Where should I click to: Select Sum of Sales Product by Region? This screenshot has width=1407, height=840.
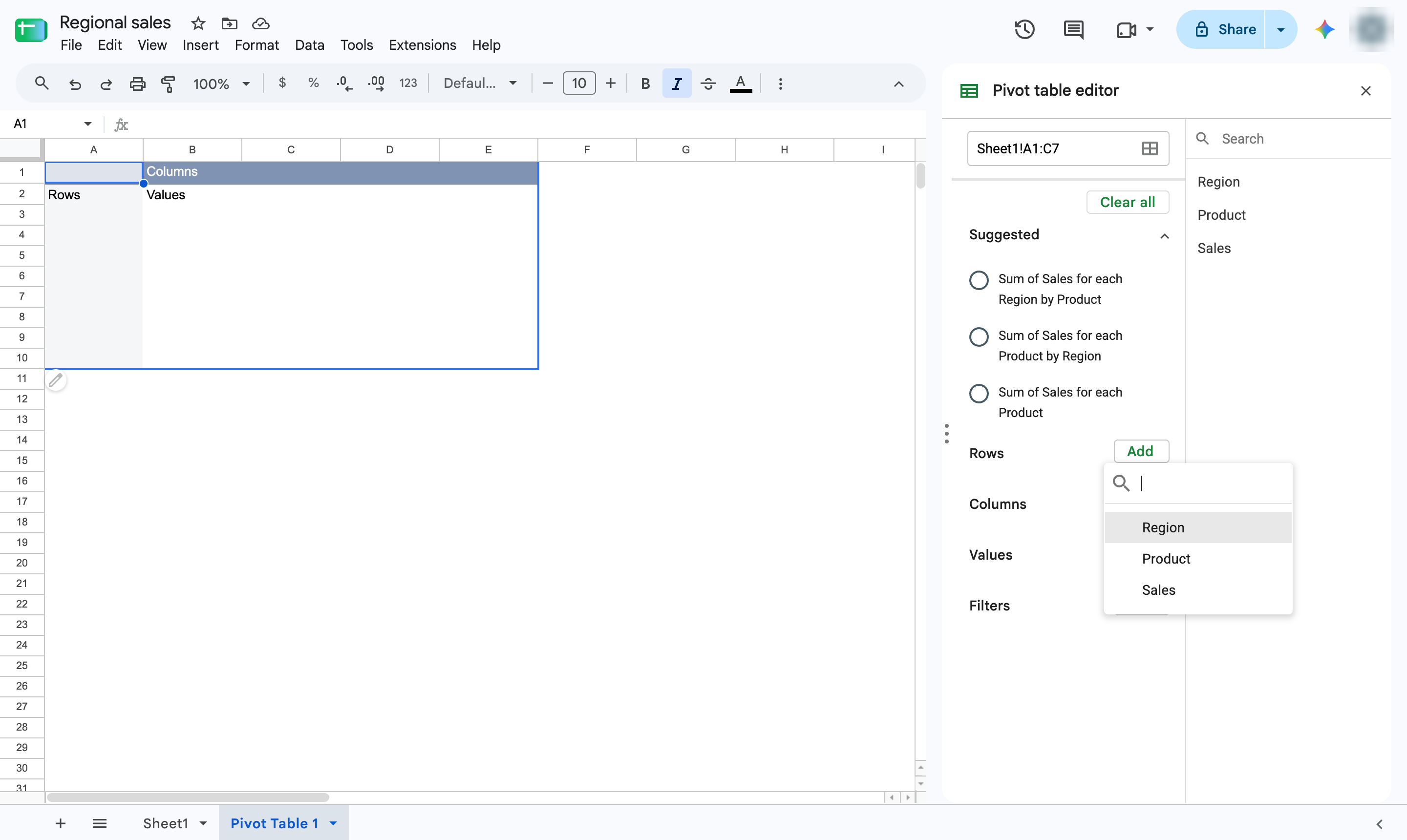(979, 337)
